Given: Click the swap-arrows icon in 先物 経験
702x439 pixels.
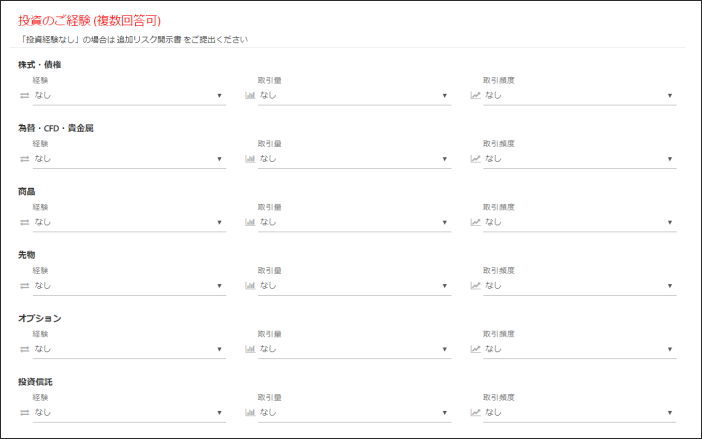Looking at the screenshot, I should coord(25,286).
